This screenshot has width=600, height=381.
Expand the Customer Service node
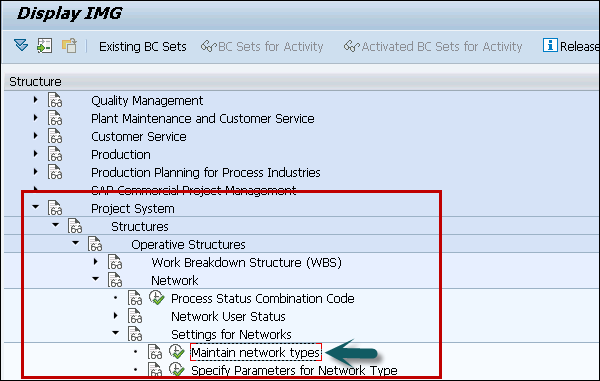[36, 136]
